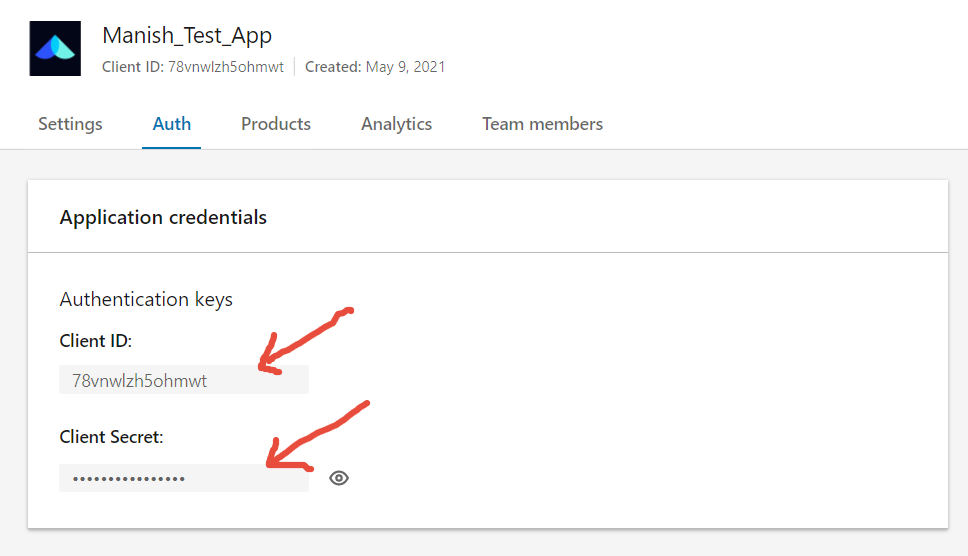Click the bold Client ID: label

(x=96, y=341)
